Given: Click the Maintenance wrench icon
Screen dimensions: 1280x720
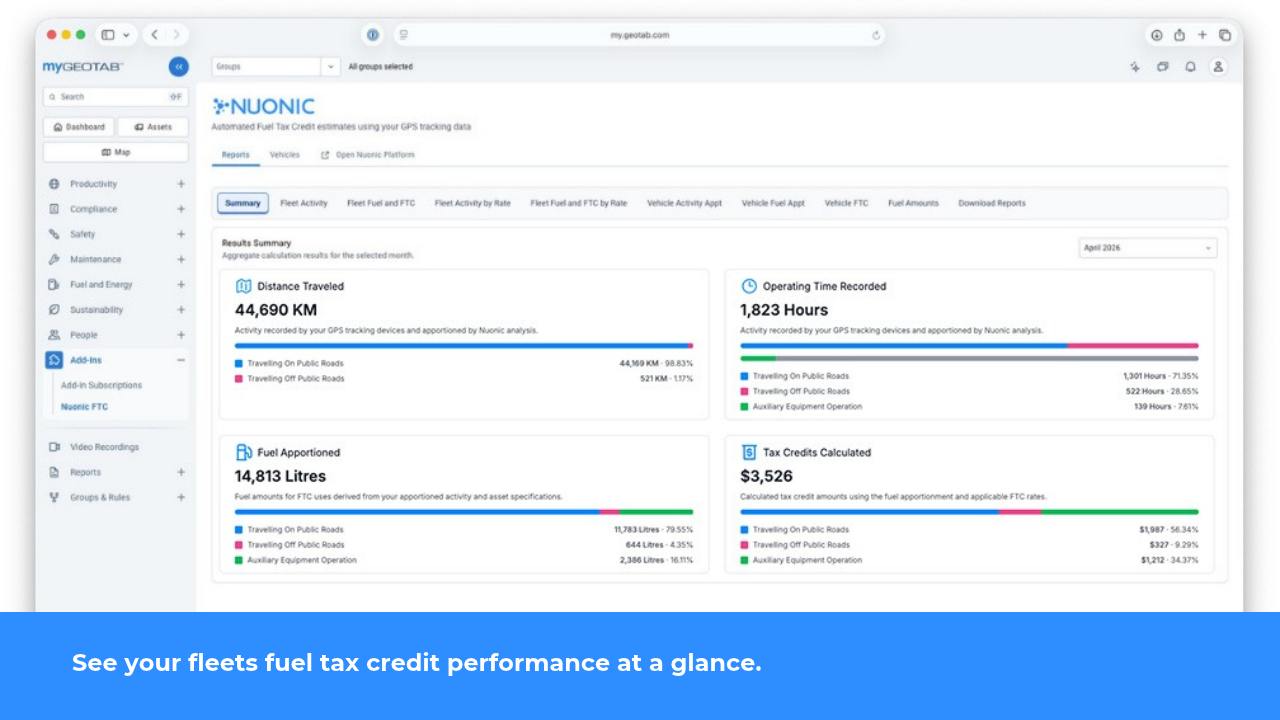Looking at the screenshot, I should tap(54, 259).
